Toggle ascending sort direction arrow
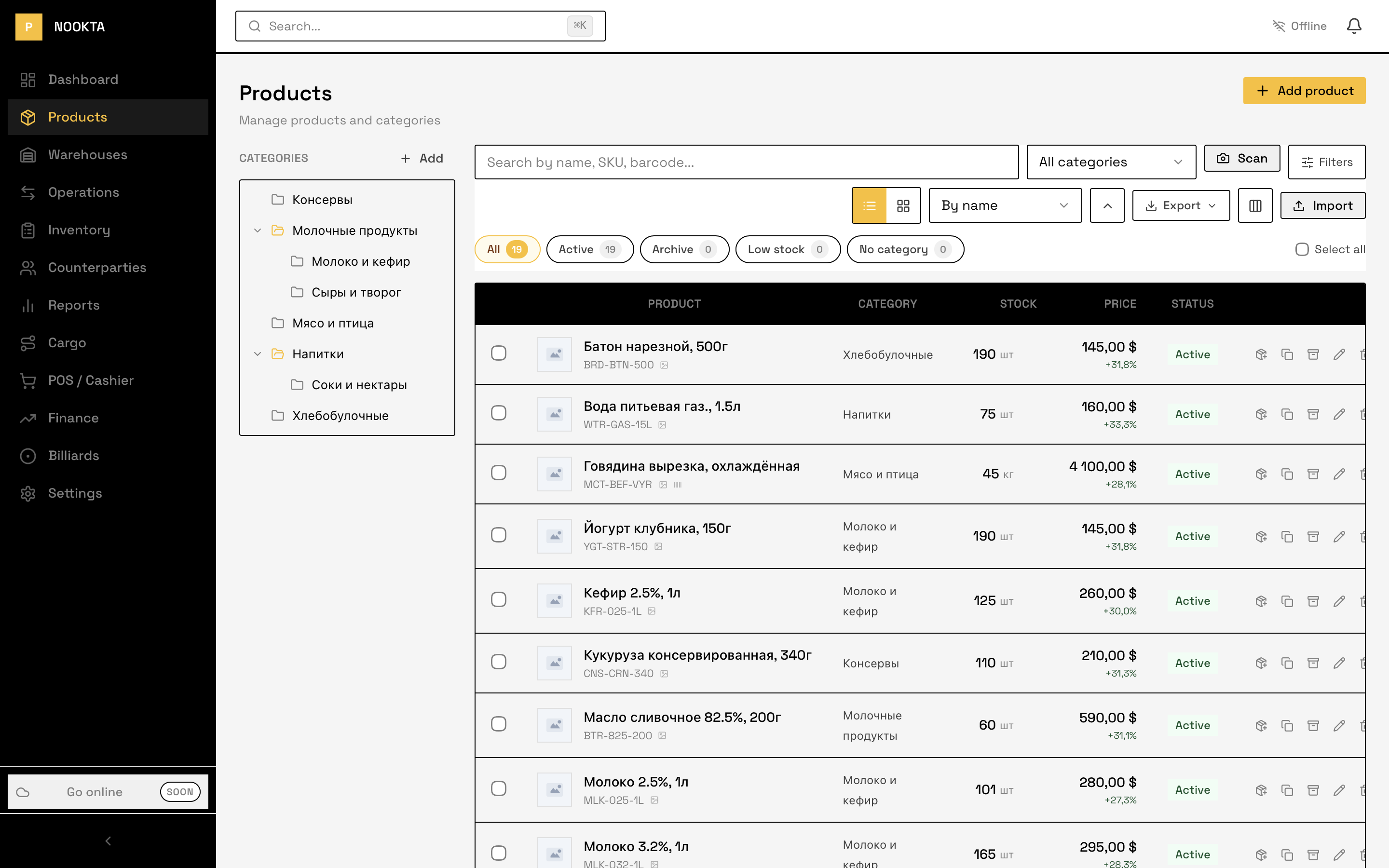1389x868 pixels. 1107,205
